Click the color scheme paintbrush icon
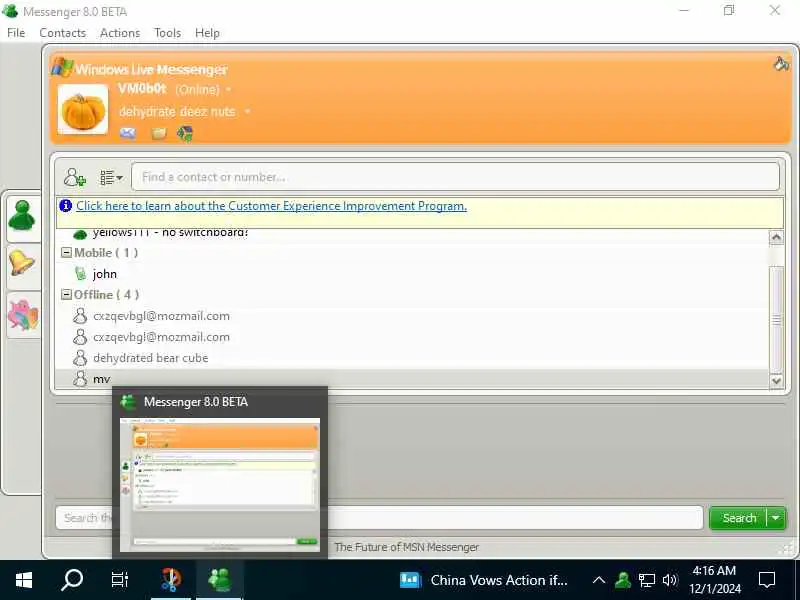Screen dimensions: 800x600 coord(781,64)
